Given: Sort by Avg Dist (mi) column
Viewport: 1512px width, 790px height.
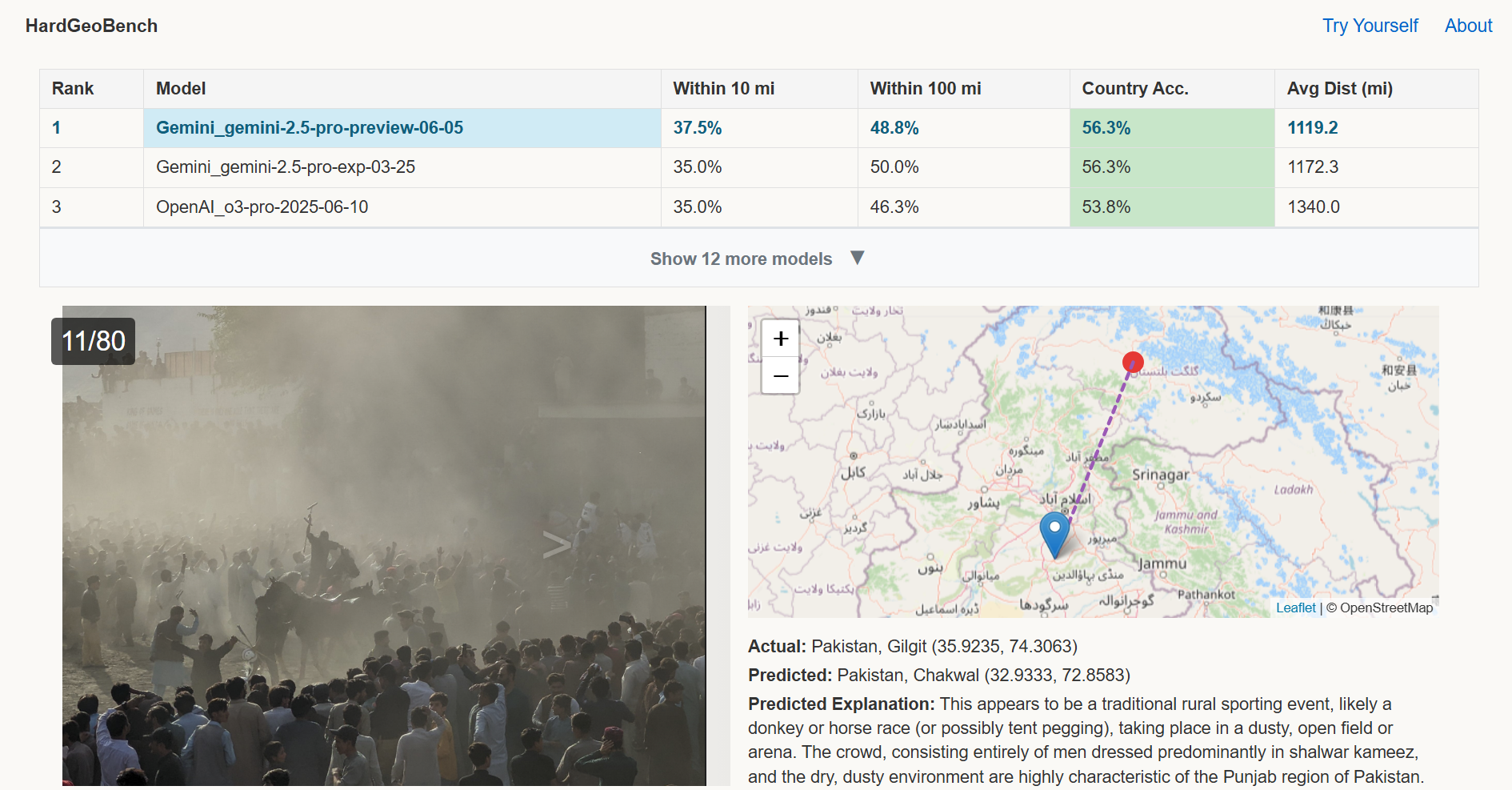Looking at the screenshot, I should (x=1339, y=89).
